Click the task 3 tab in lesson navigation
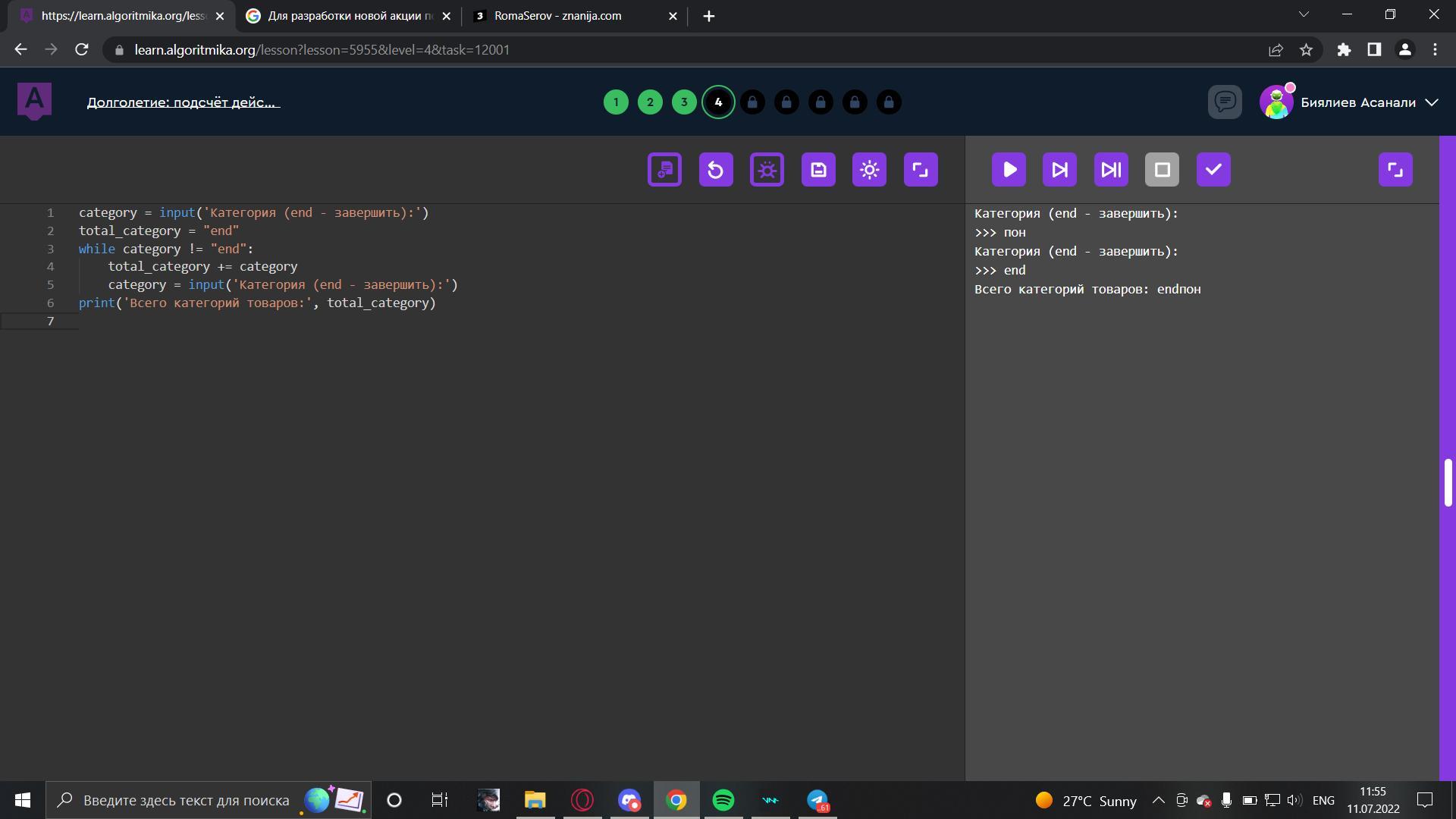This screenshot has width=1456, height=819. [684, 101]
